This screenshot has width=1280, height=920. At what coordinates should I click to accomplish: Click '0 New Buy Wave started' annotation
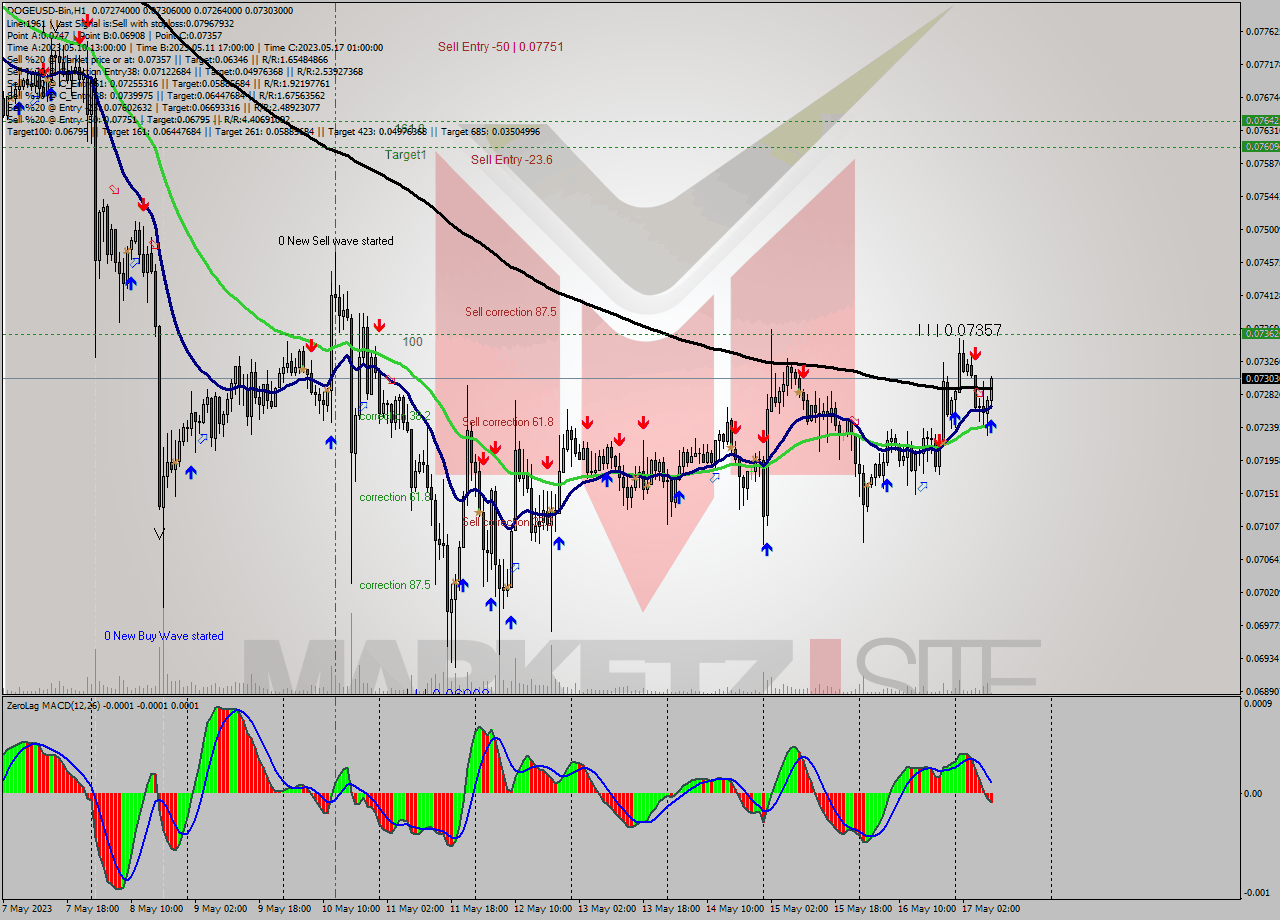(164, 636)
